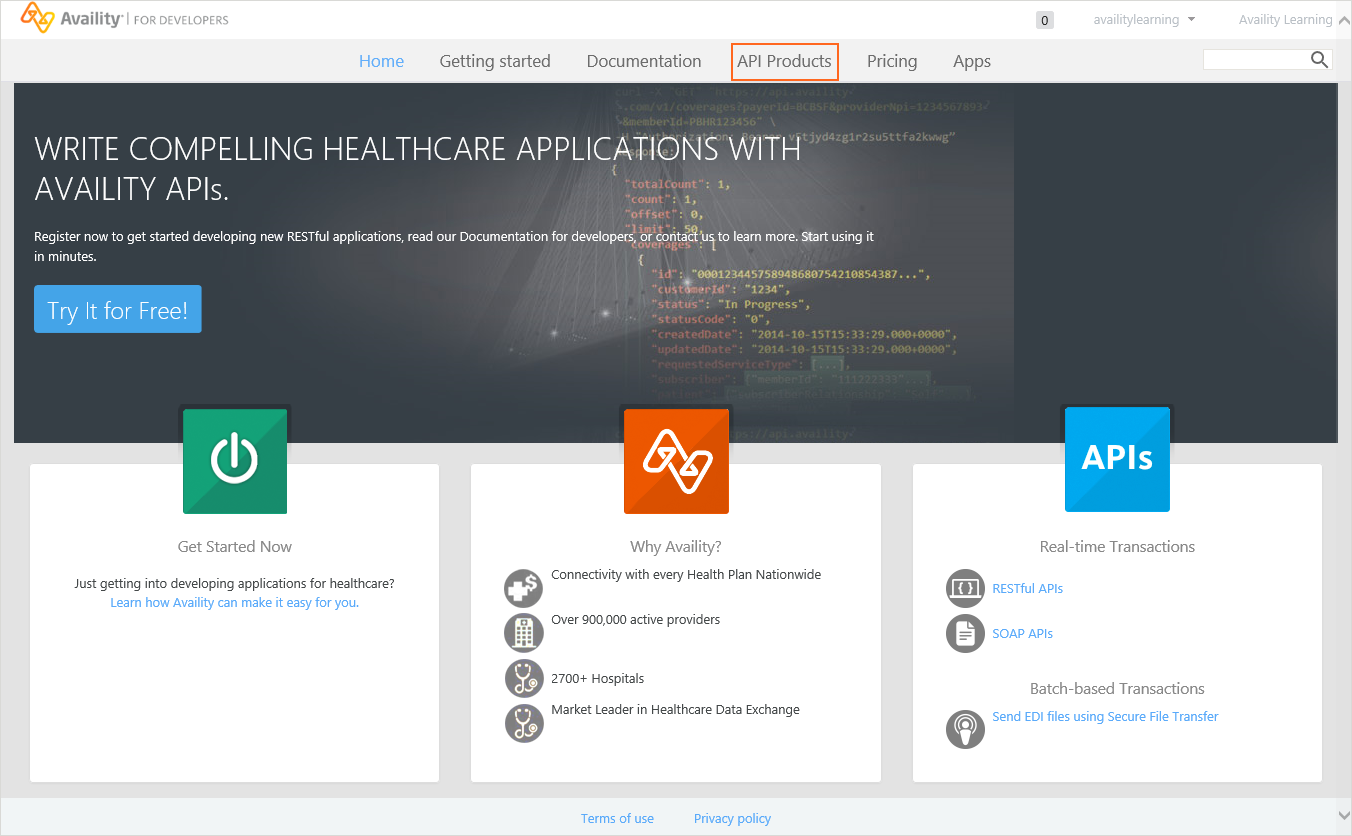Click the scrollbar down arrow
The image size is (1352, 836).
pos(1343,817)
